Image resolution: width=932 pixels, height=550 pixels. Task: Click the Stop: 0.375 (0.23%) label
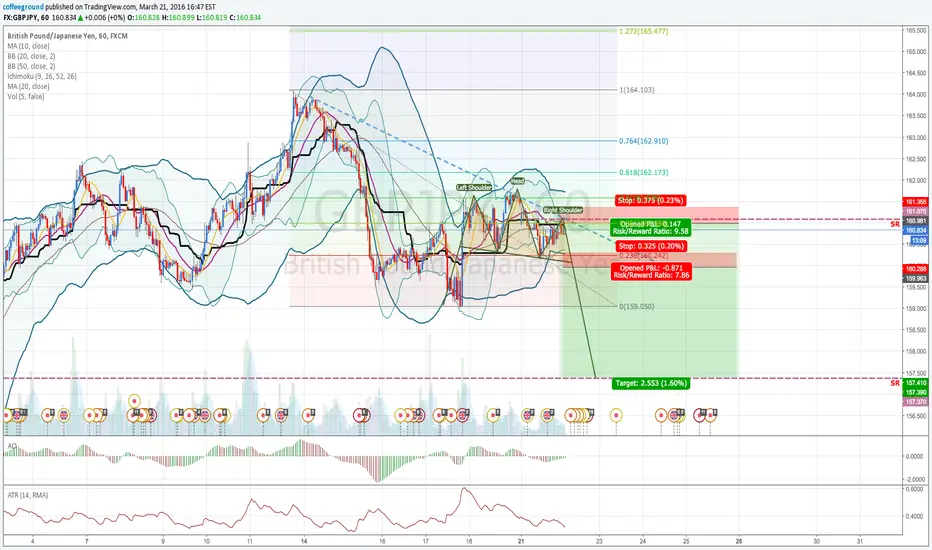click(x=650, y=200)
